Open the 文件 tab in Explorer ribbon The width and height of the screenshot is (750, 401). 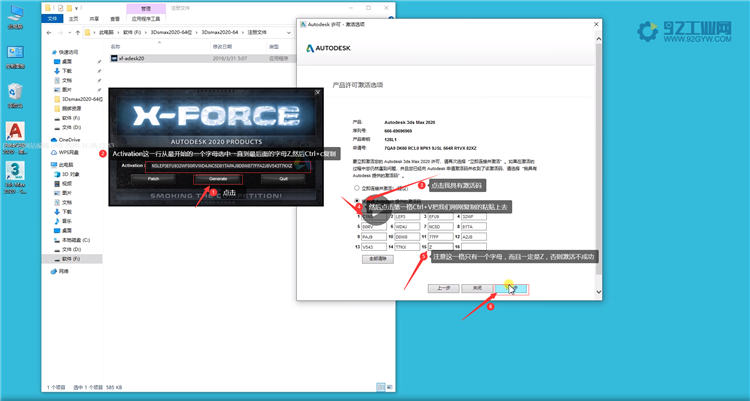click(53, 19)
